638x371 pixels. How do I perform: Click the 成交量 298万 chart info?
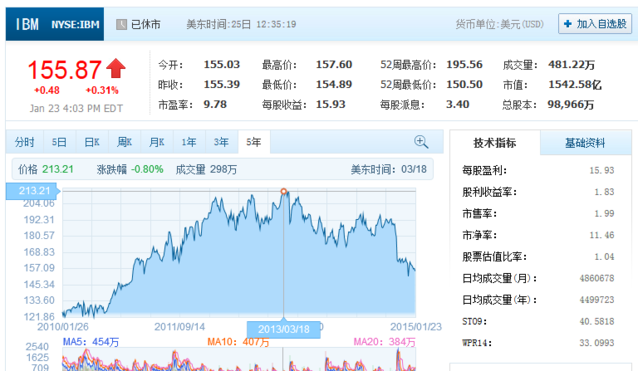[x=206, y=169]
